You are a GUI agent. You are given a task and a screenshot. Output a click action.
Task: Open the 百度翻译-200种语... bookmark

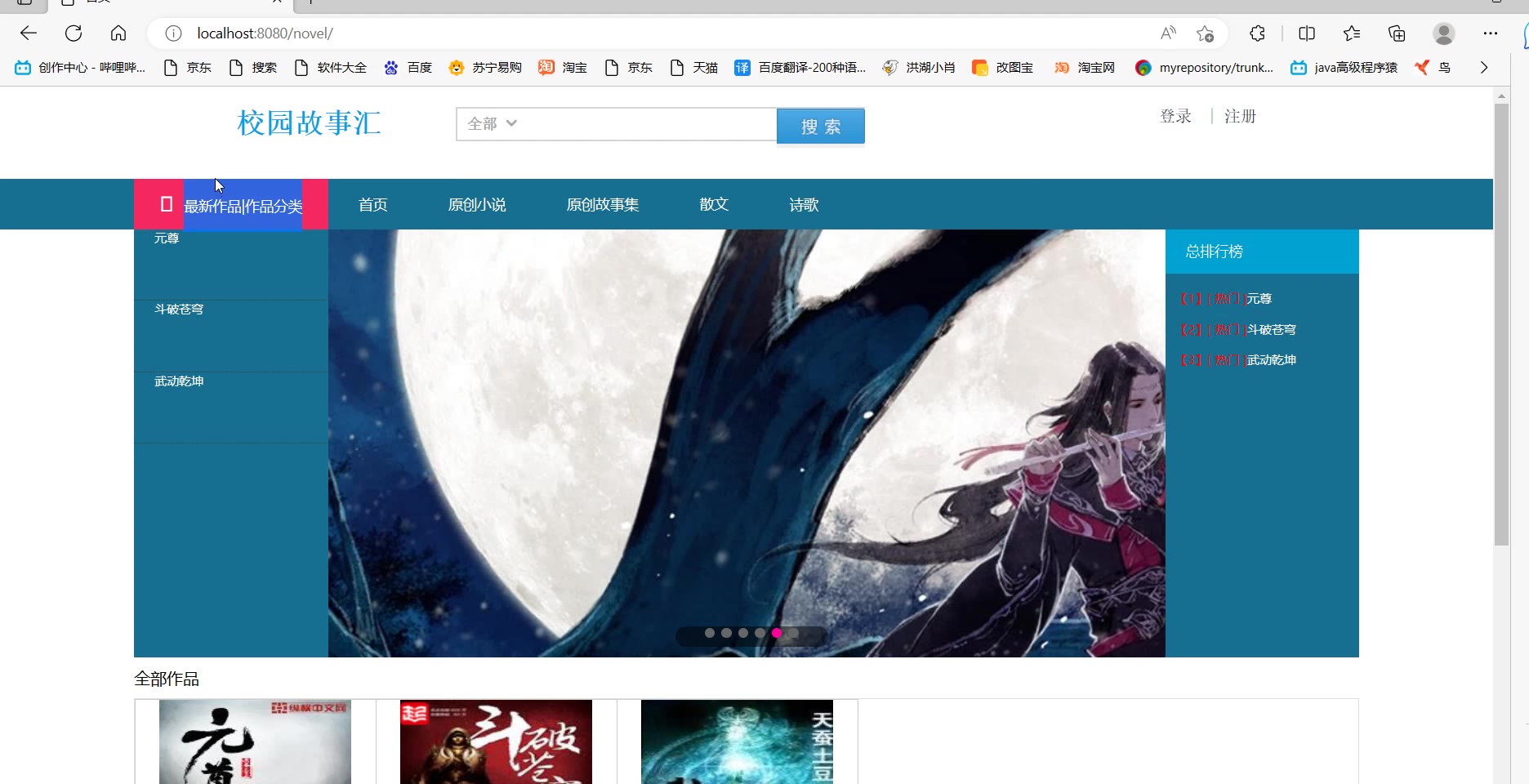point(800,68)
